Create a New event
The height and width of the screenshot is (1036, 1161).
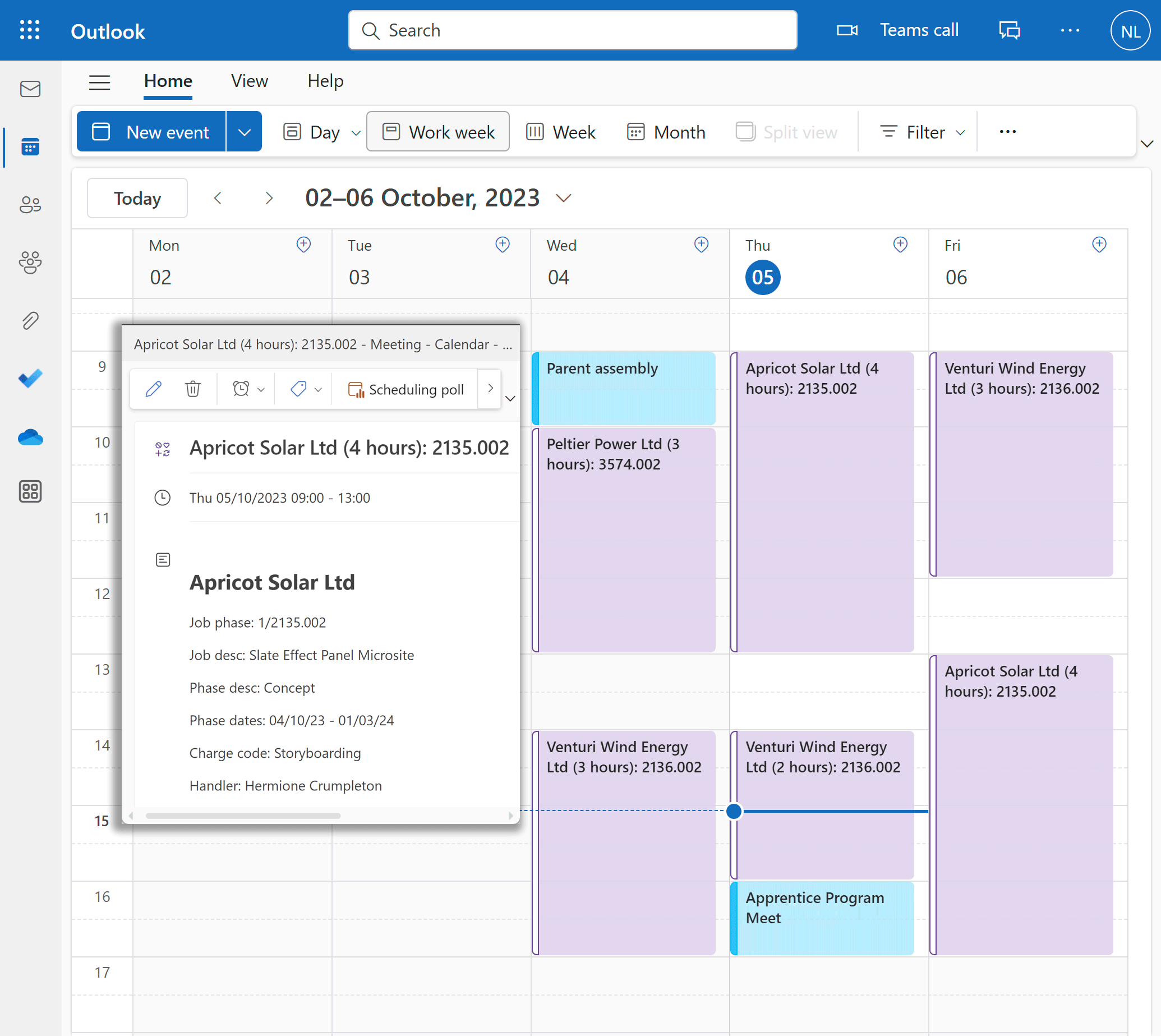point(151,132)
